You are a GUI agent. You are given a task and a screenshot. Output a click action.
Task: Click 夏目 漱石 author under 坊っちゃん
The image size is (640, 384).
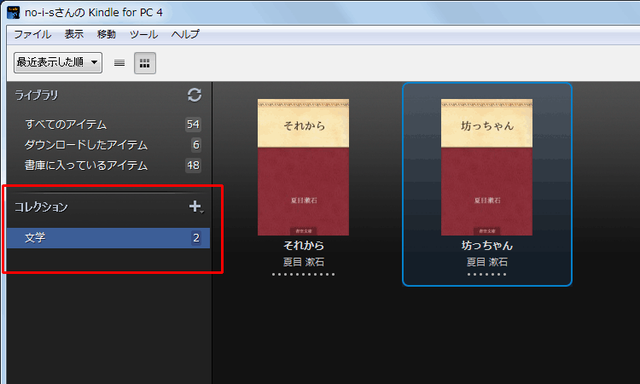click(487, 262)
